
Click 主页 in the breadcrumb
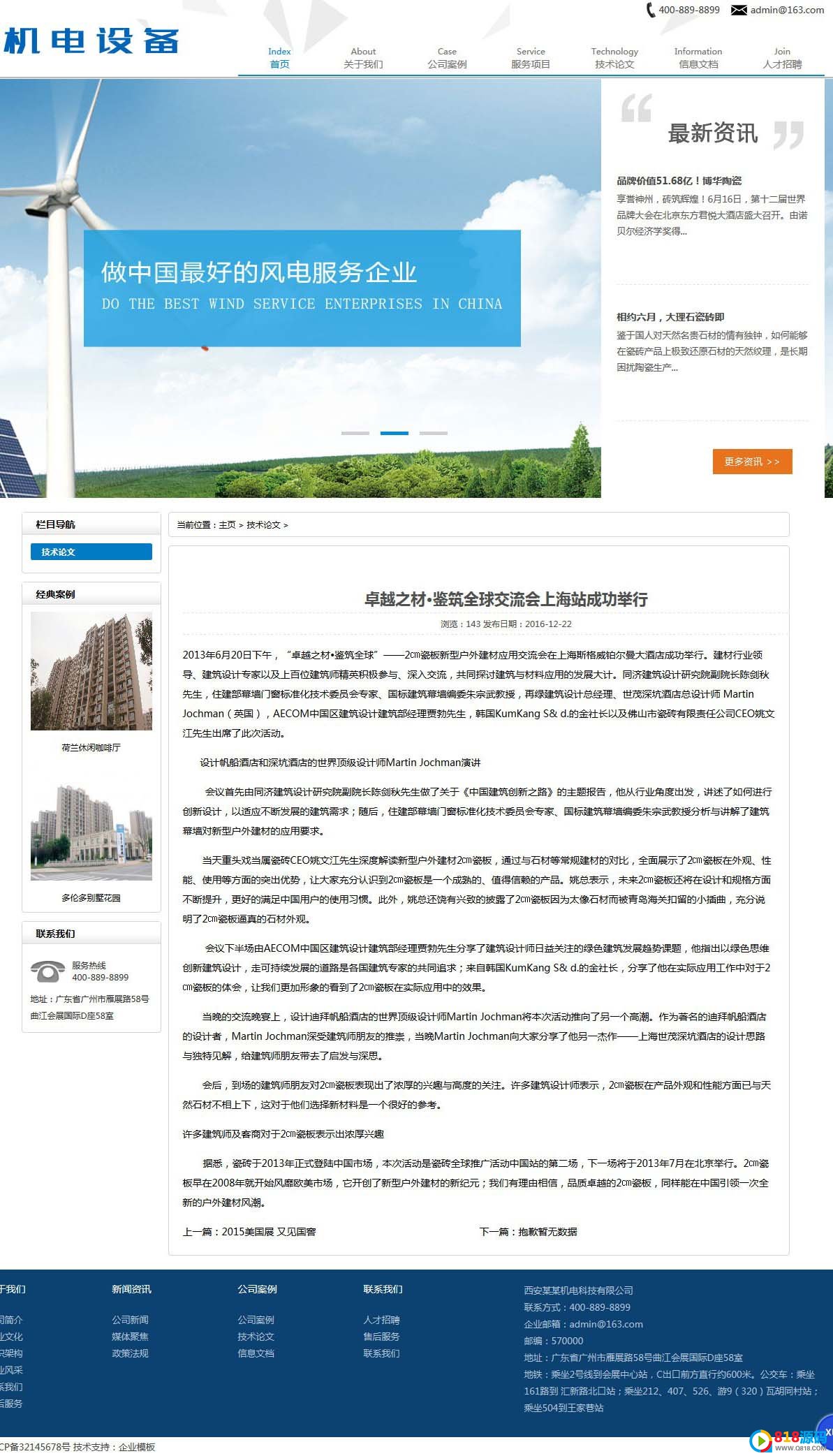[x=227, y=524]
